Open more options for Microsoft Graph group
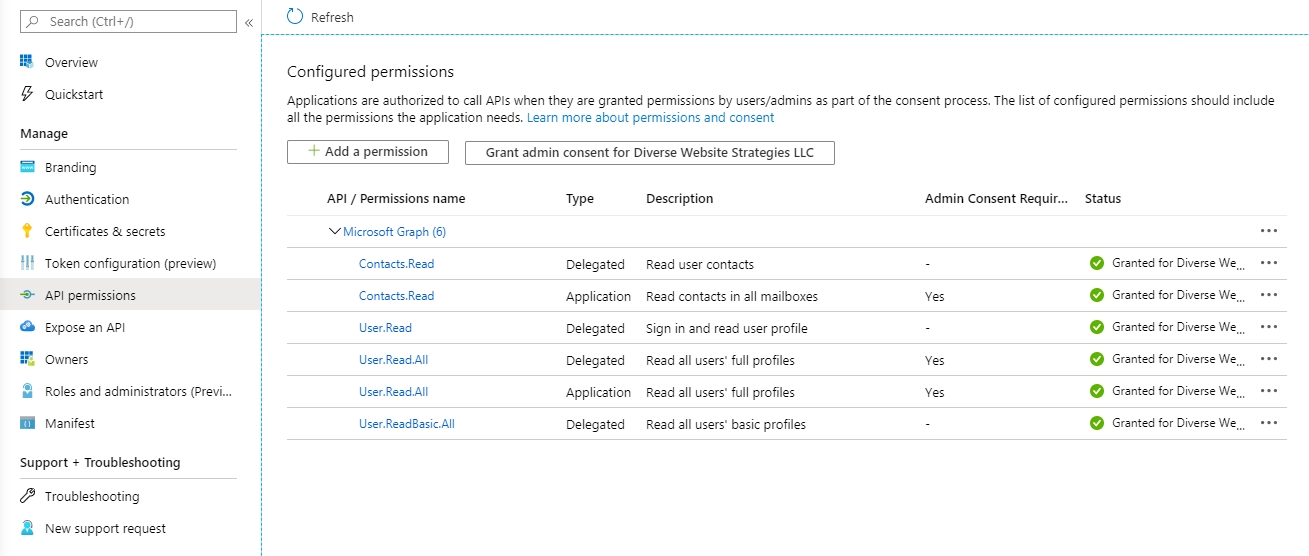Image resolution: width=1309 pixels, height=556 pixels. (1269, 231)
